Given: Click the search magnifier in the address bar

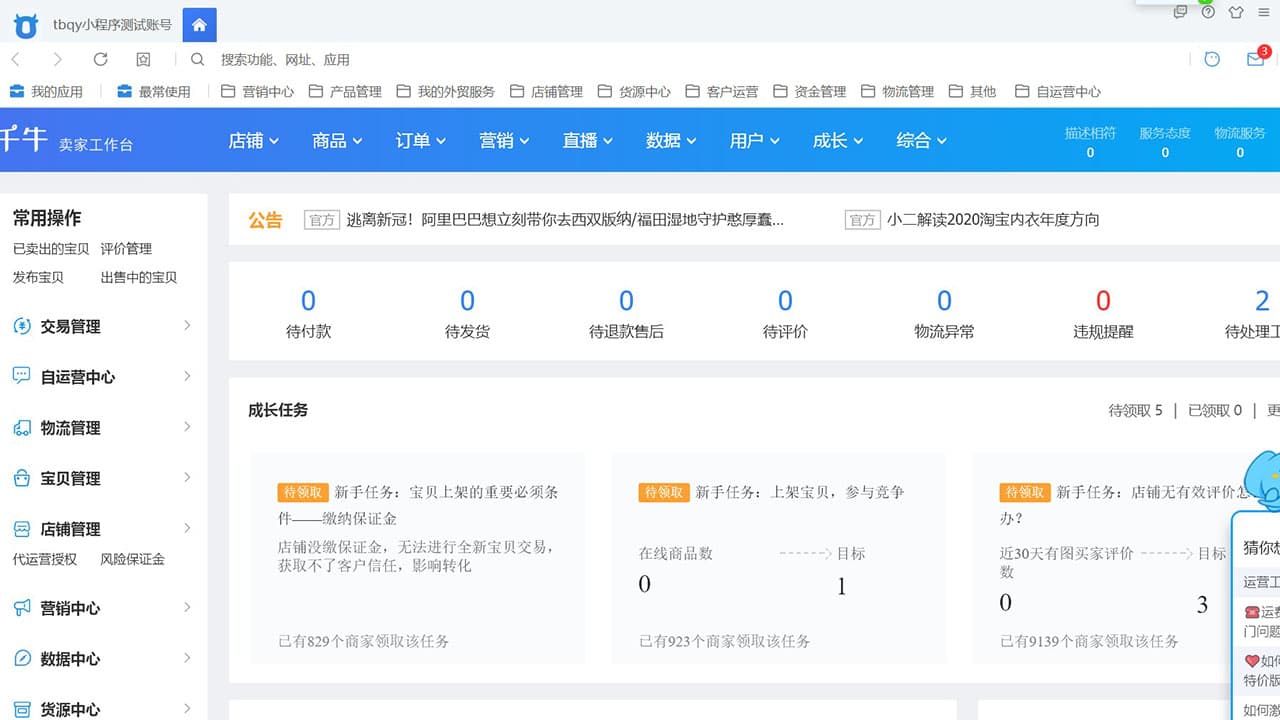Looking at the screenshot, I should [x=196, y=60].
